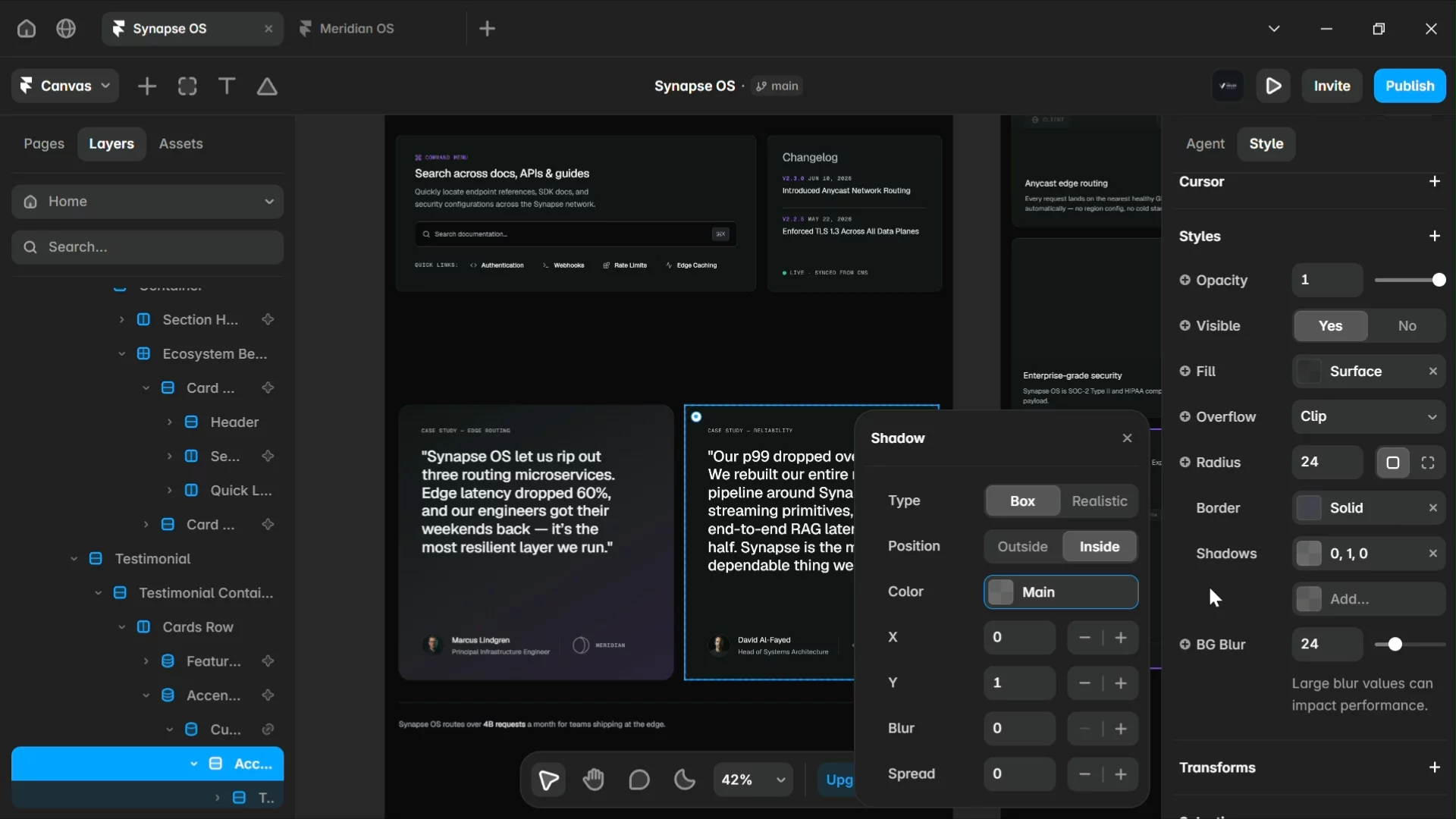Toggle the Opacity property variable dot
Image resolution: width=1456 pixels, height=819 pixels.
1185,280
